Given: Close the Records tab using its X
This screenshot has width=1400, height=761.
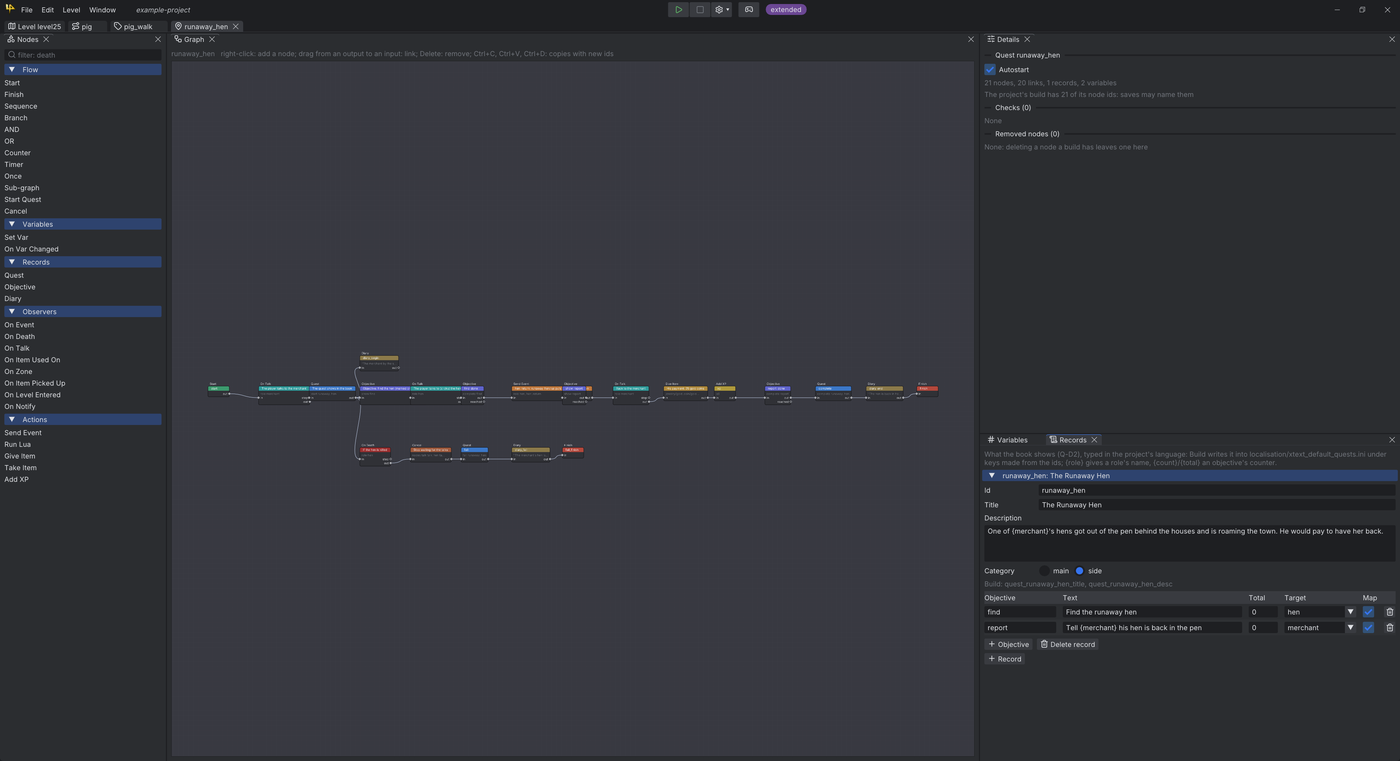Looking at the screenshot, I should point(1094,440).
